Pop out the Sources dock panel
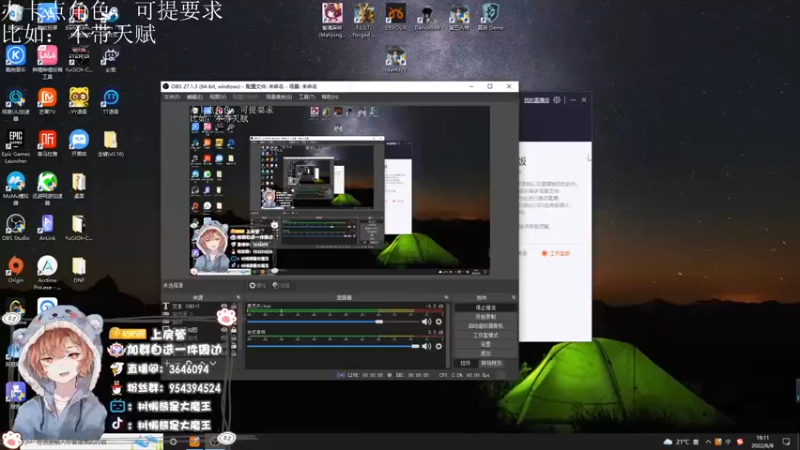Screen dimensions: 800x450 point(238,297)
